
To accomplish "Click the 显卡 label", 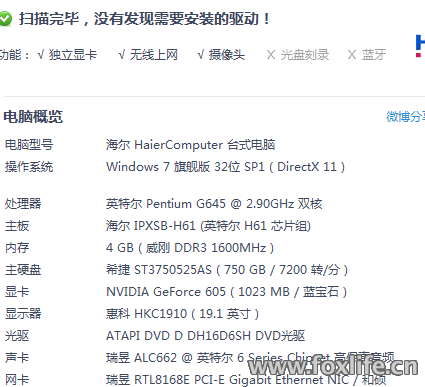I will 17,292.
